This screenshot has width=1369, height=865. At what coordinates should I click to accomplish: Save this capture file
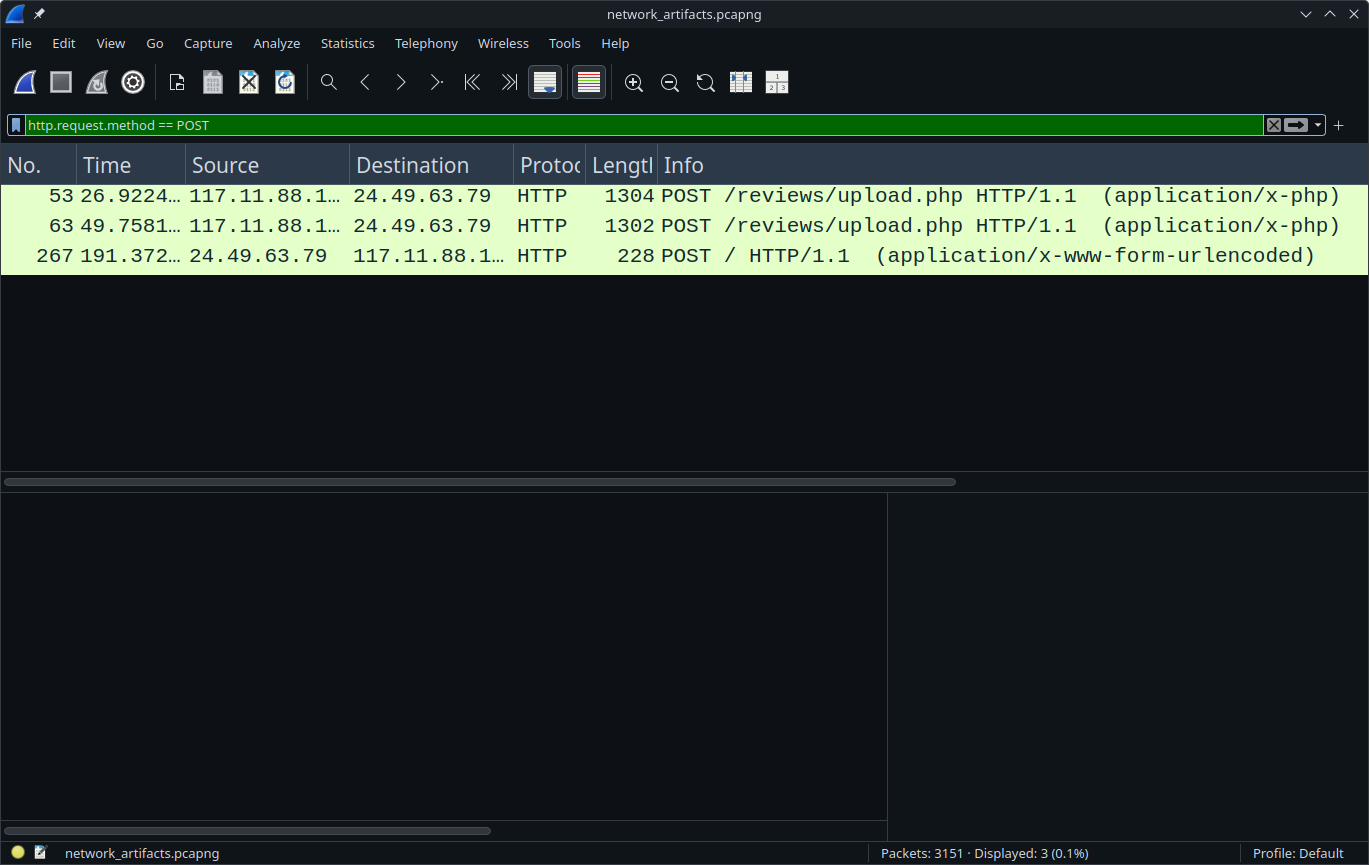[x=213, y=83]
